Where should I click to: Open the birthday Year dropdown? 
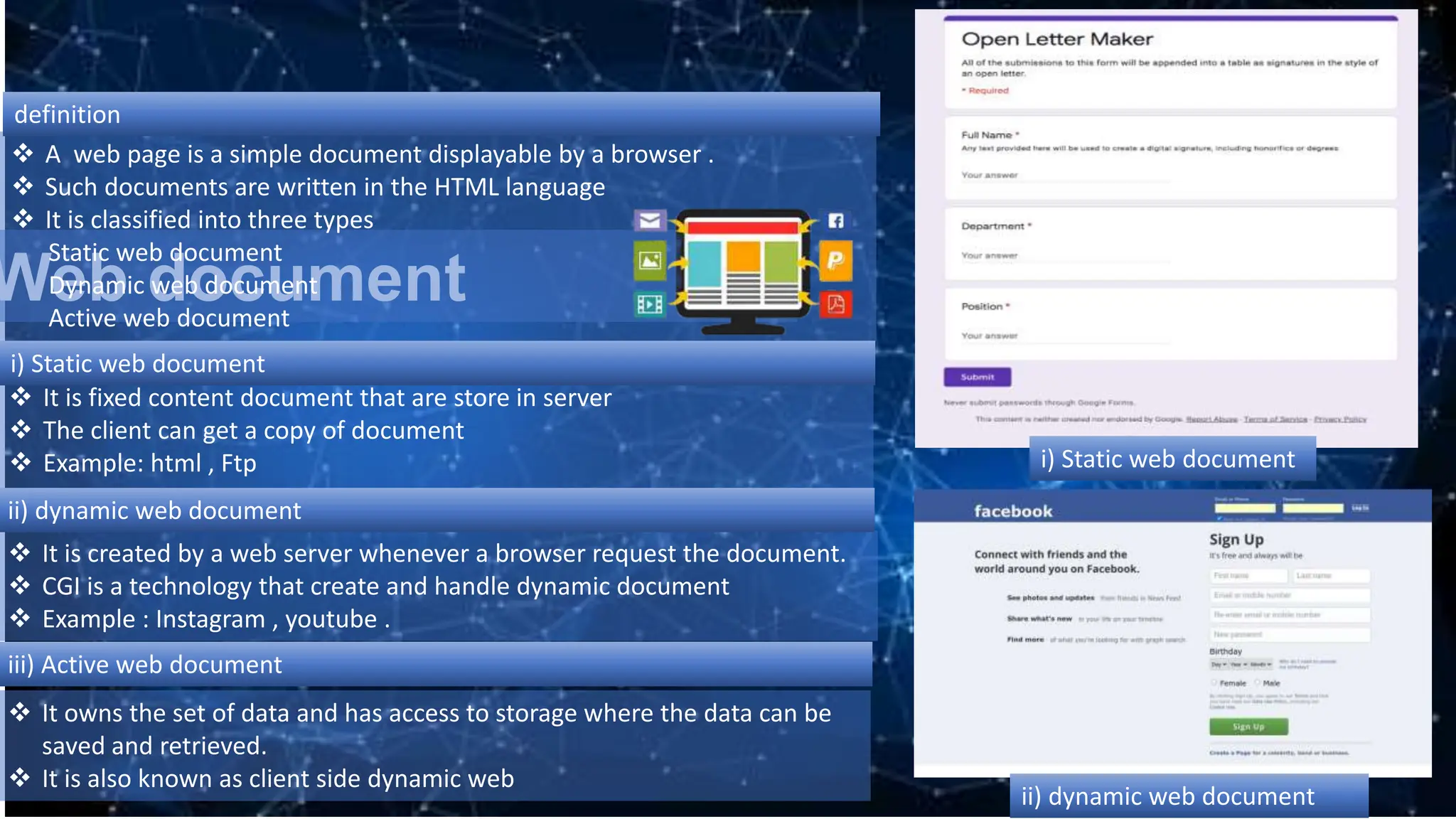tap(1238, 665)
